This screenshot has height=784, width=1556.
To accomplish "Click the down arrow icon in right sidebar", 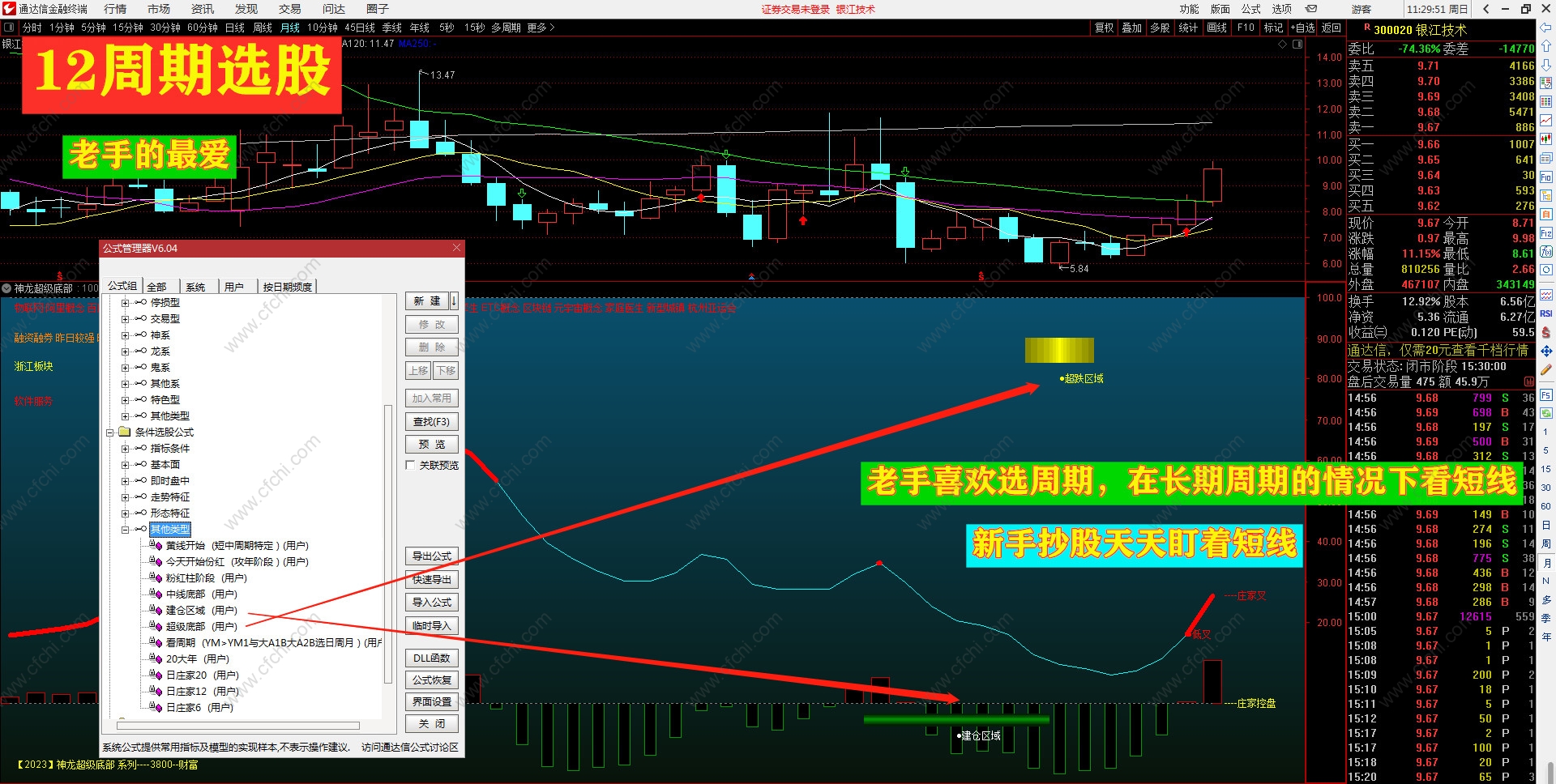I will [x=1546, y=65].
